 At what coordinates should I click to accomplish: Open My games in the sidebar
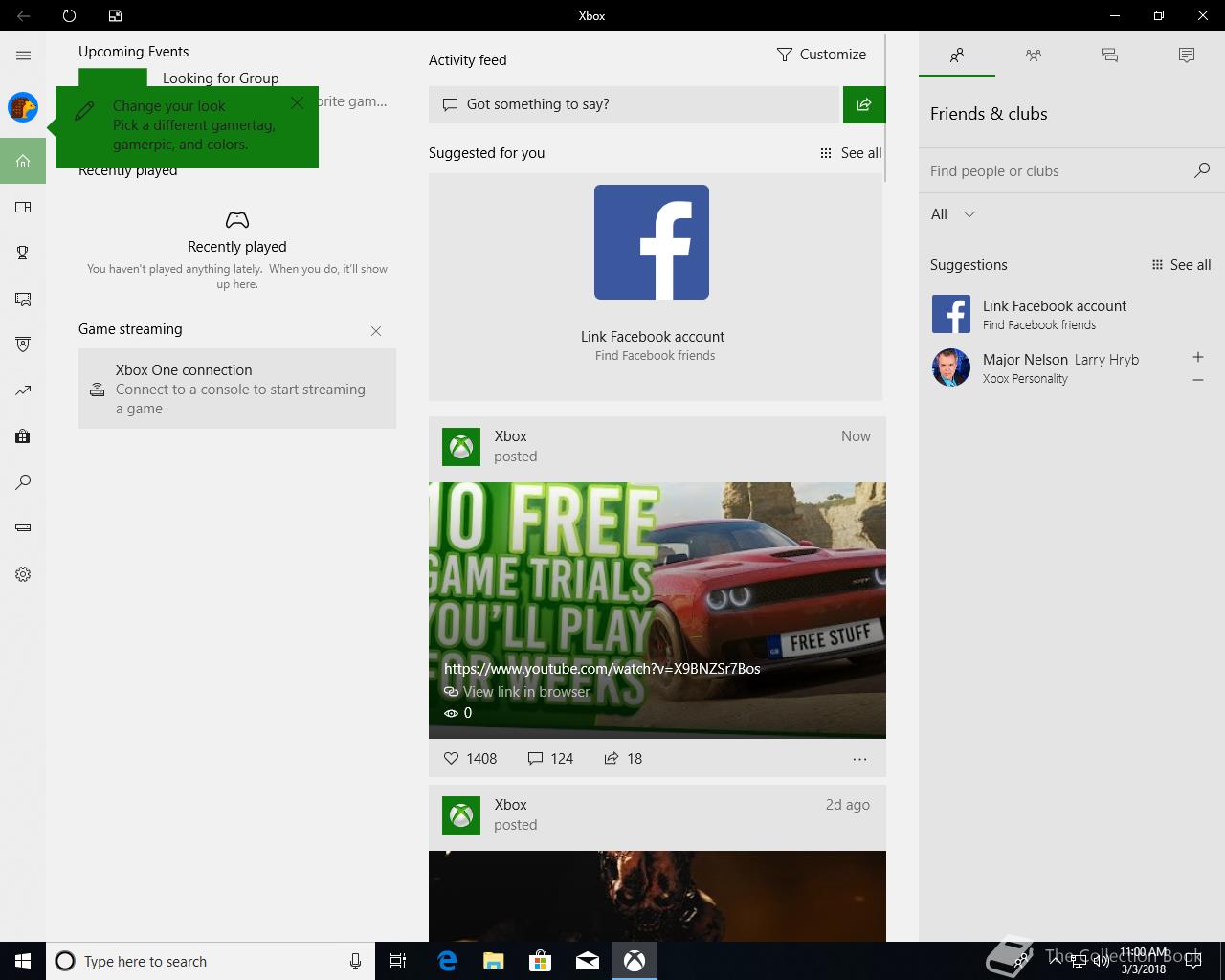click(23, 207)
